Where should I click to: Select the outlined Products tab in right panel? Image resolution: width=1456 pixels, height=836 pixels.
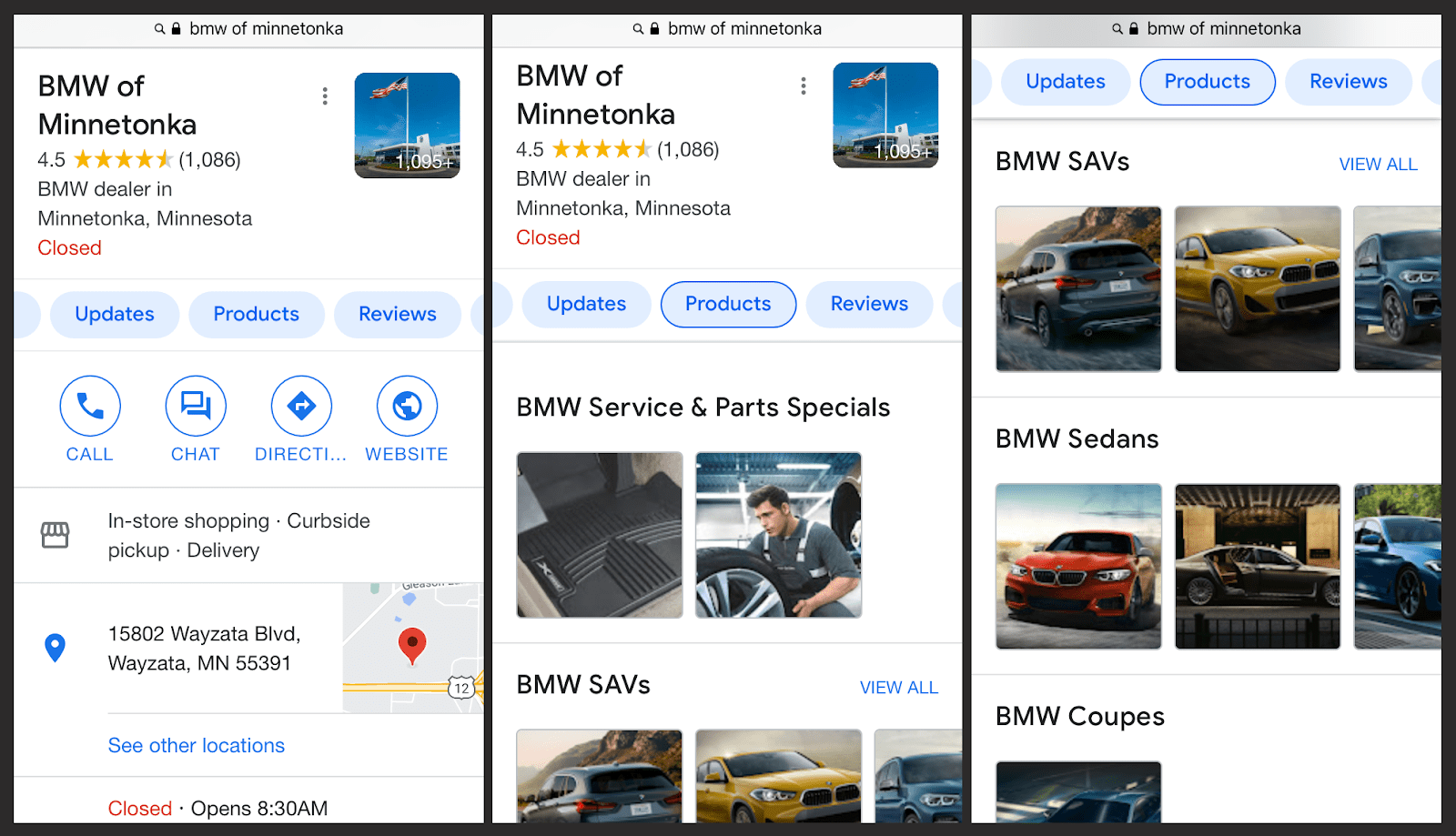[x=1208, y=82]
